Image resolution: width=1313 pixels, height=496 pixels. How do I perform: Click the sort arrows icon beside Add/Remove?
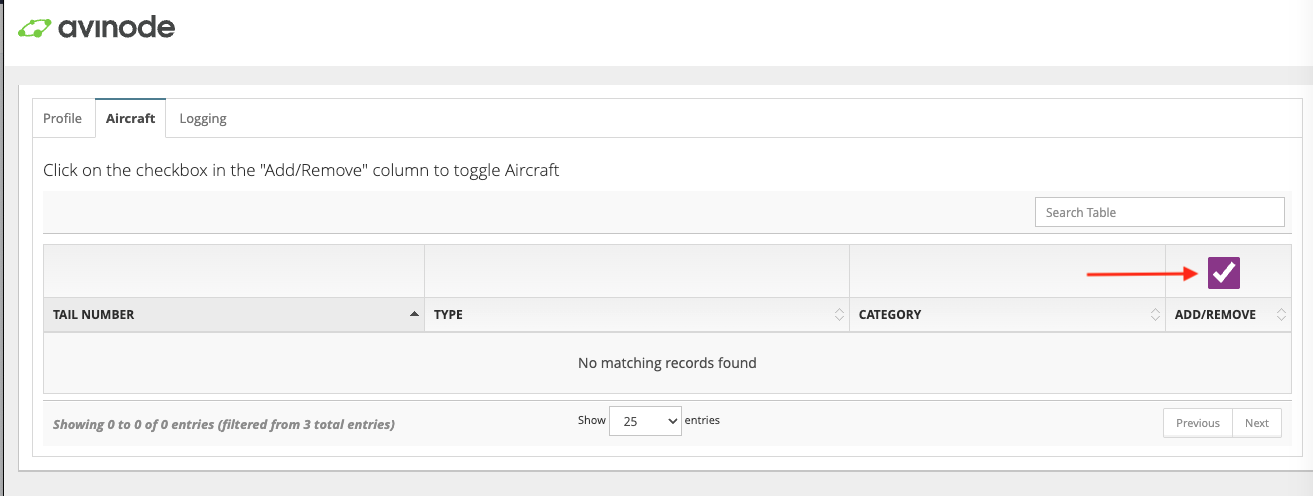coord(1281,315)
